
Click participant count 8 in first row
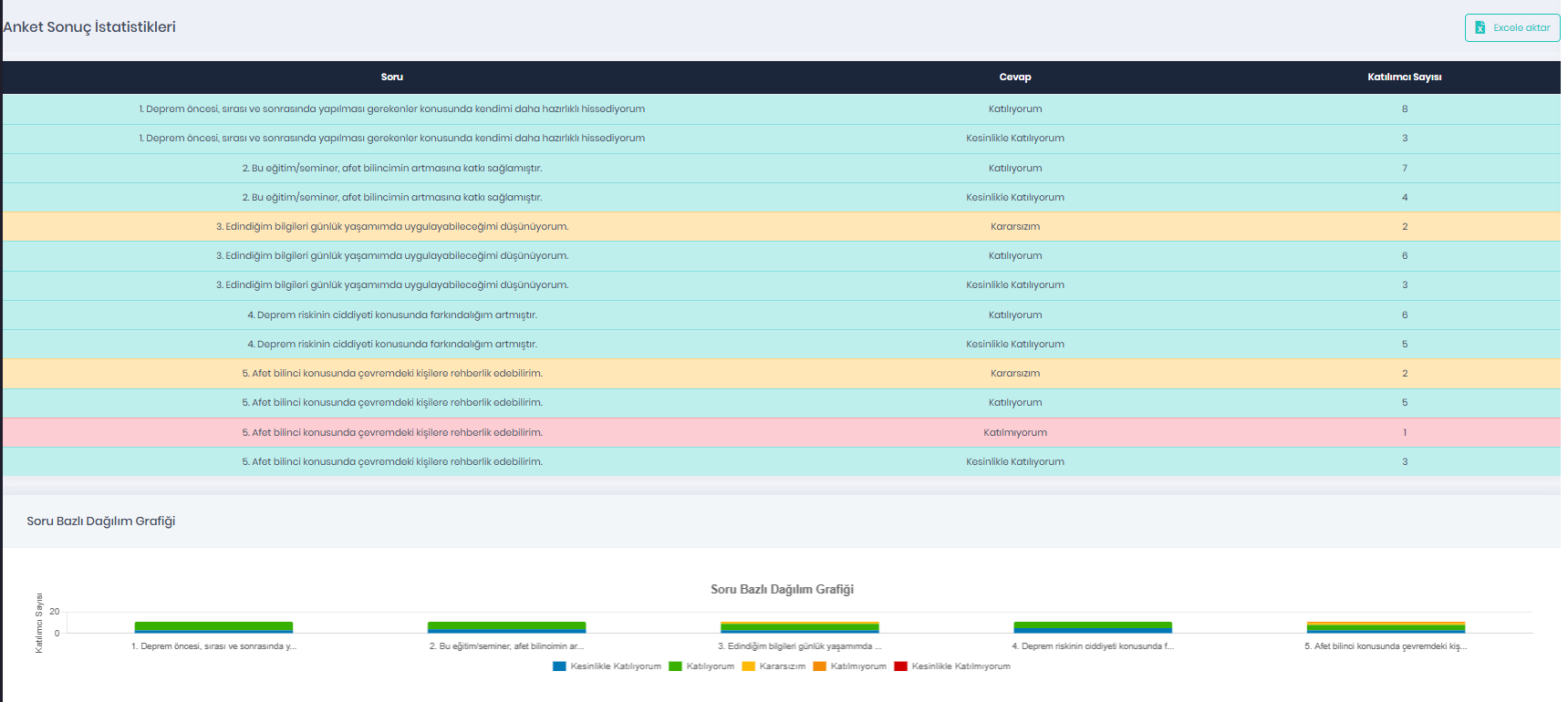tap(1404, 109)
